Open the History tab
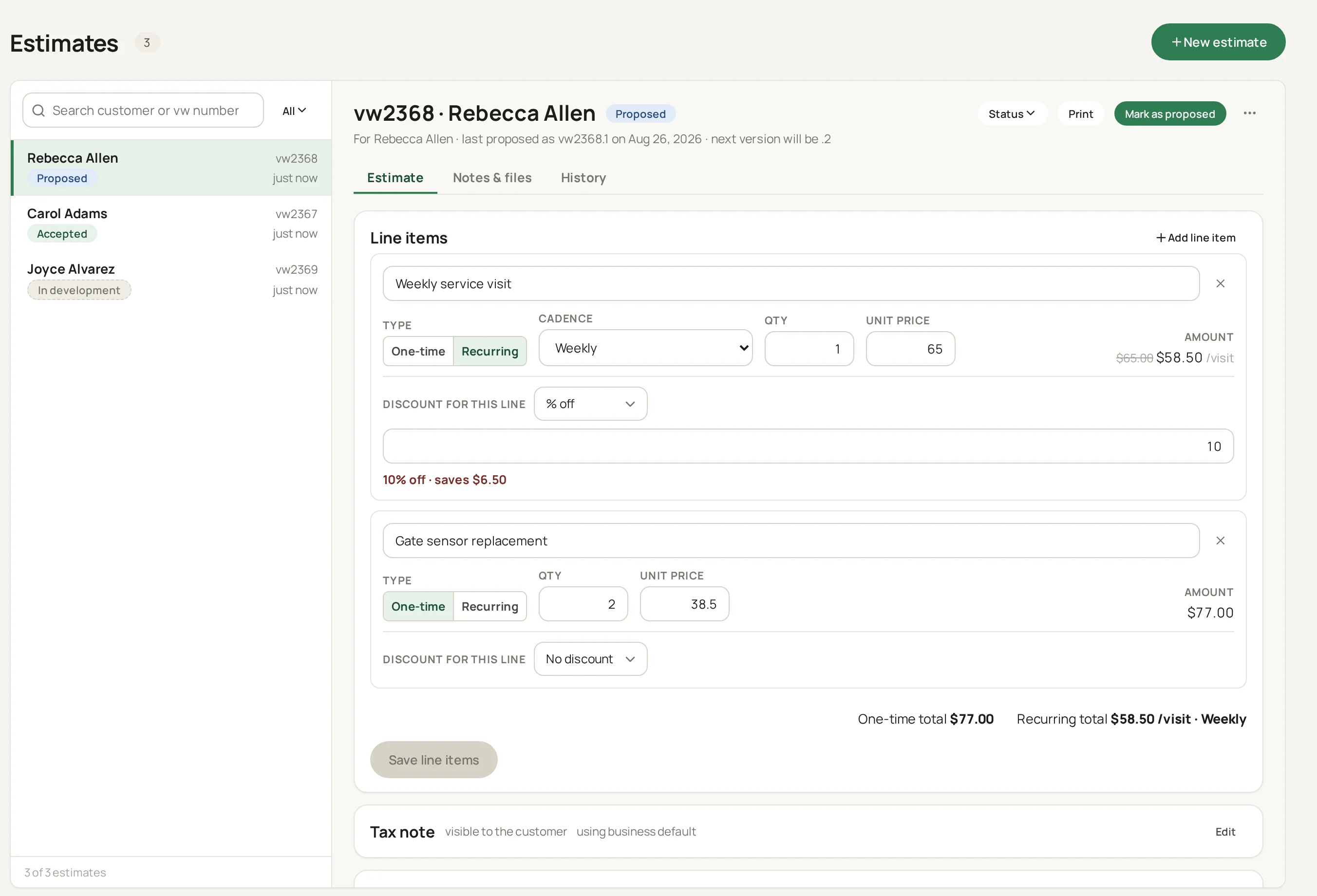 583,178
